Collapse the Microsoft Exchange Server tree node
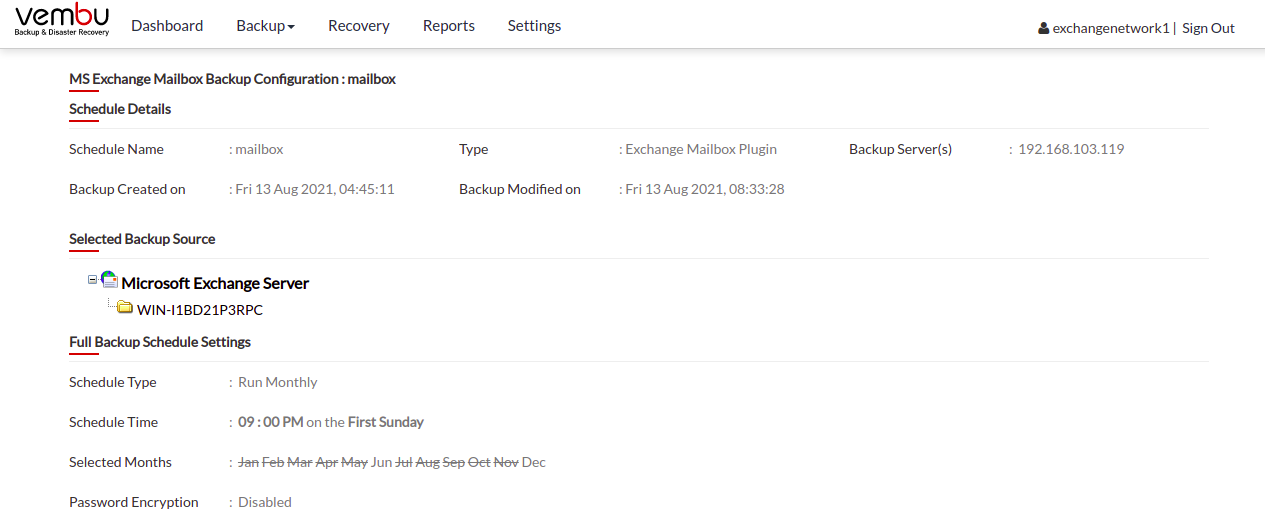 (x=93, y=280)
